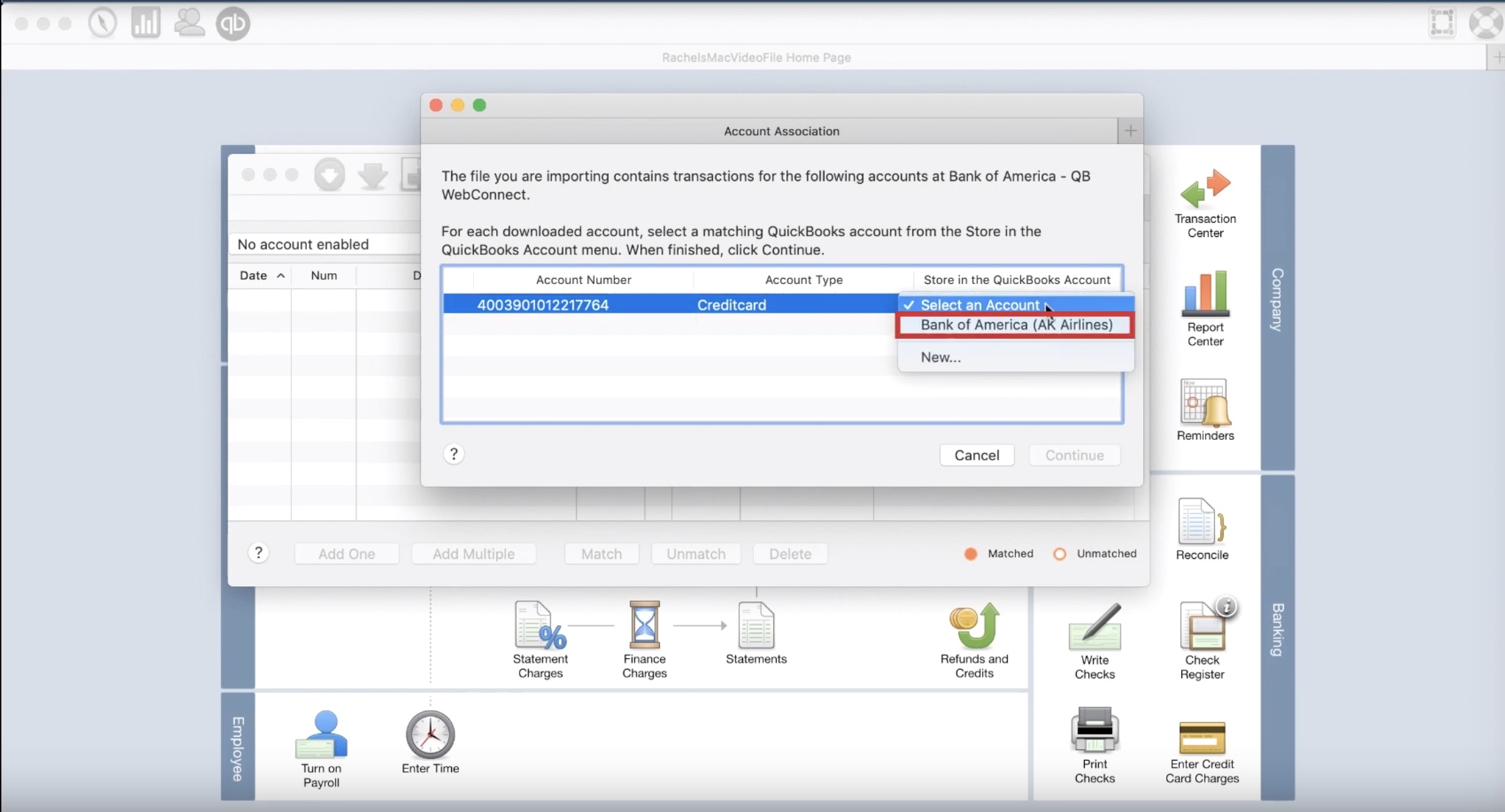Viewport: 1505px width, 812px height.
Task: Click Store in the QuickBooks Account header
Action: pos(1017,280)
